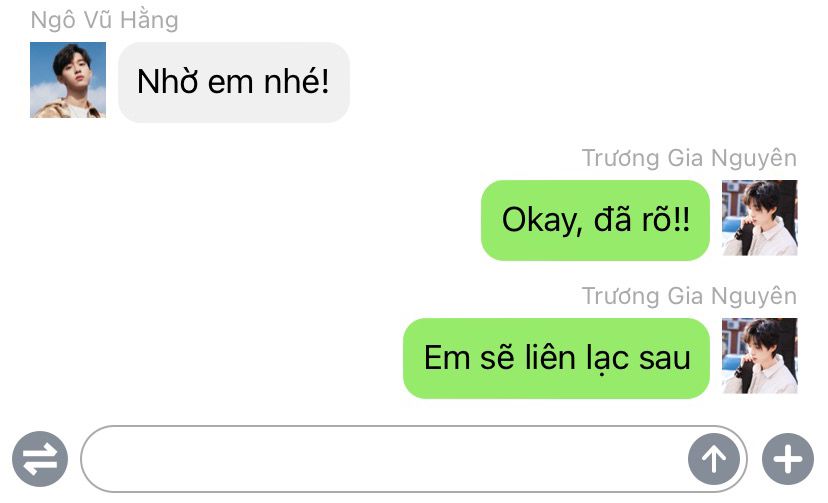This screenshot has width=828, height=503.
Task: Click the word "rõ!!" in green bubble
Action: (x=665, y=219)
